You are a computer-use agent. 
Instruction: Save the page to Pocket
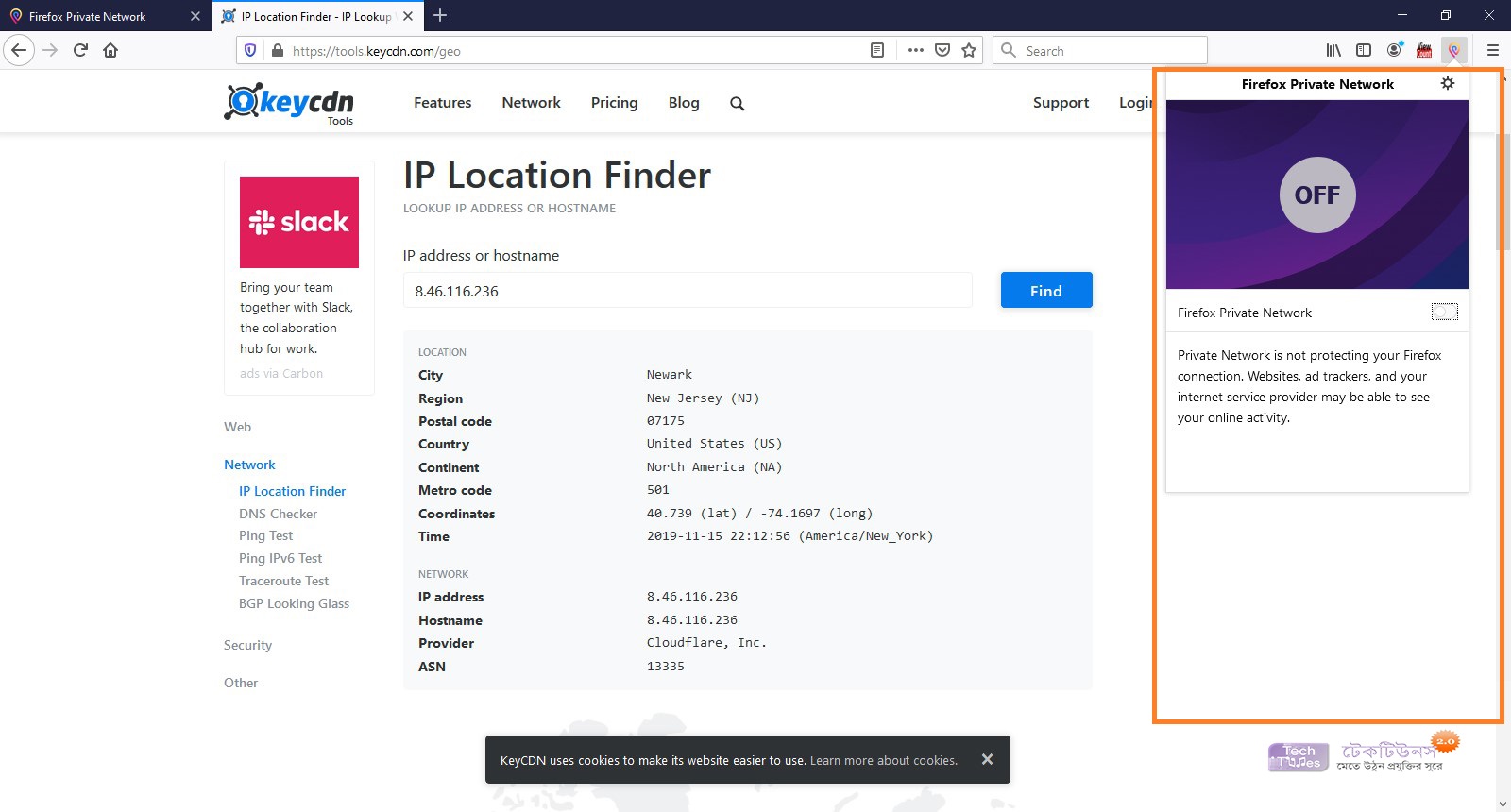[942, 50]
